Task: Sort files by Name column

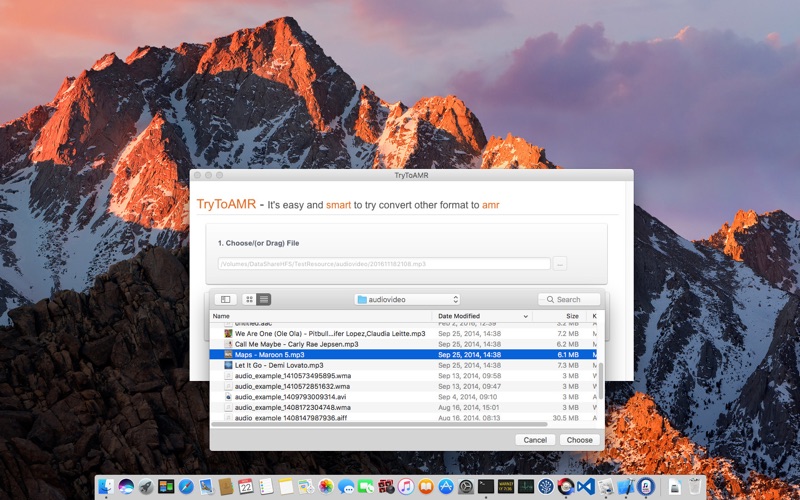Action: (321, 316)
